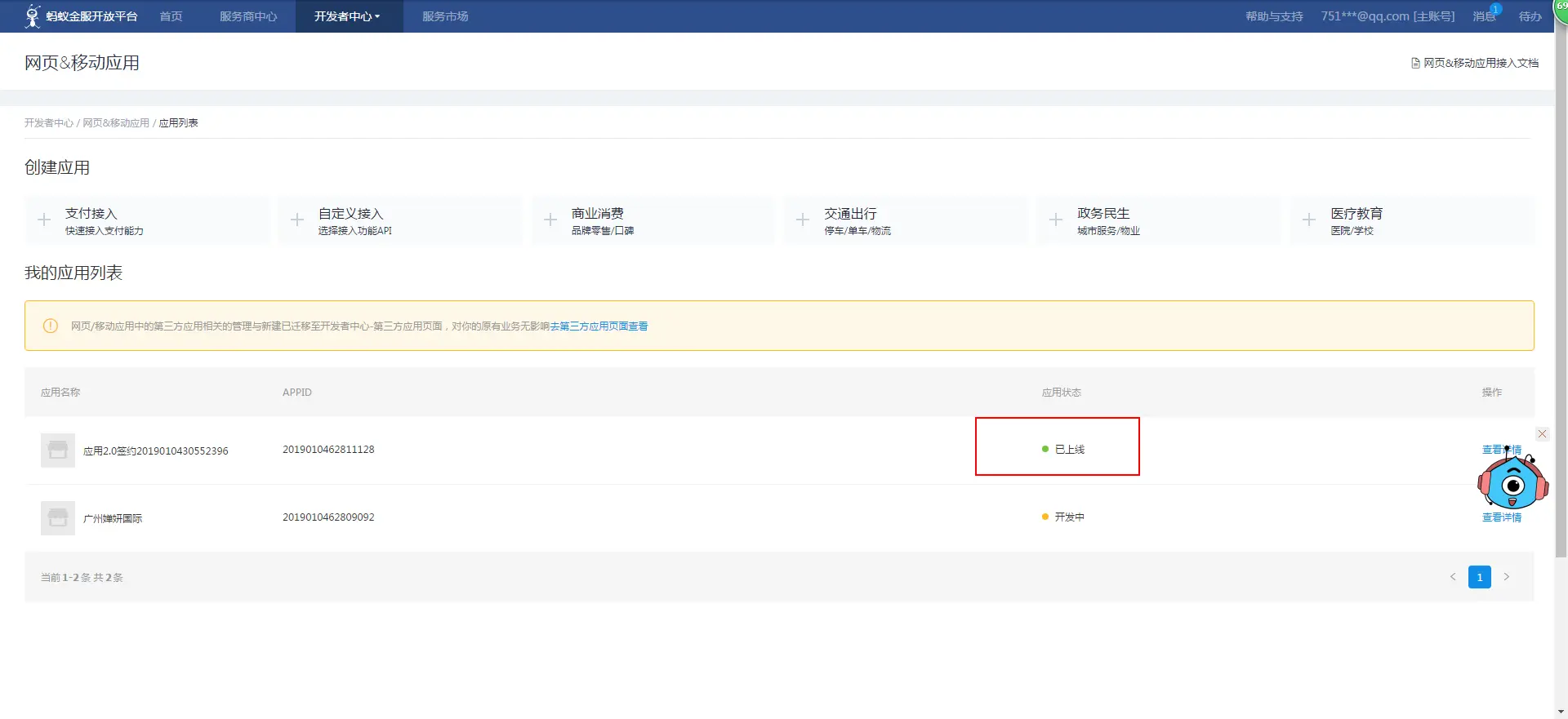
Task: Select APPID 2019010462809092
Action: [x=328, y=517]
